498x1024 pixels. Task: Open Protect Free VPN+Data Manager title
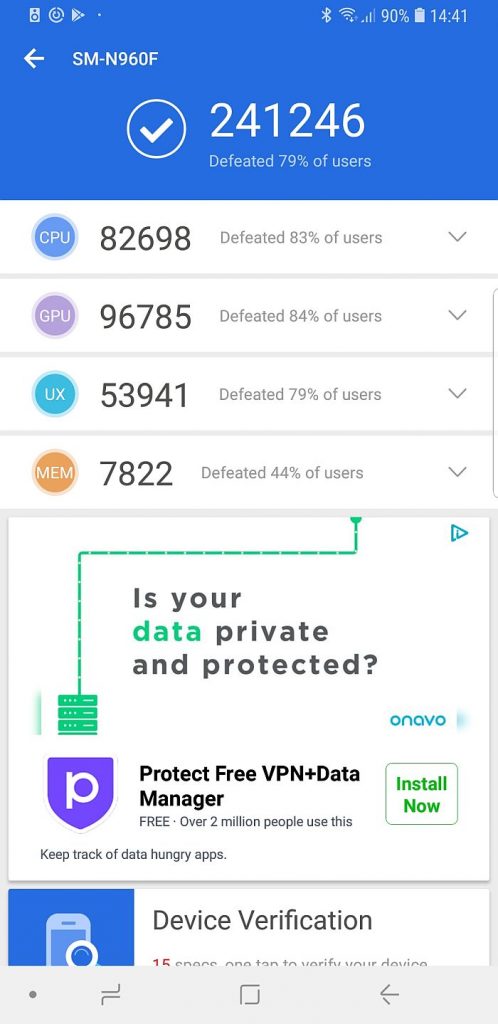pos(249,786)
